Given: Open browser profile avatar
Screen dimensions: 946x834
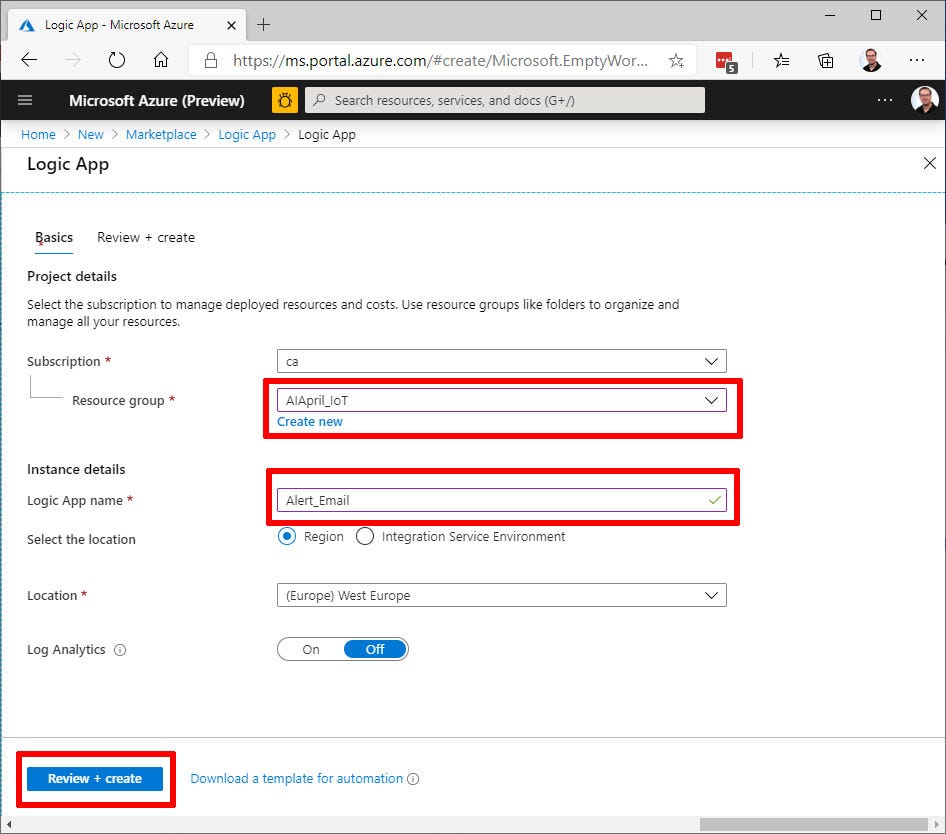Looking at the screenshot, I should coord(871,60).
